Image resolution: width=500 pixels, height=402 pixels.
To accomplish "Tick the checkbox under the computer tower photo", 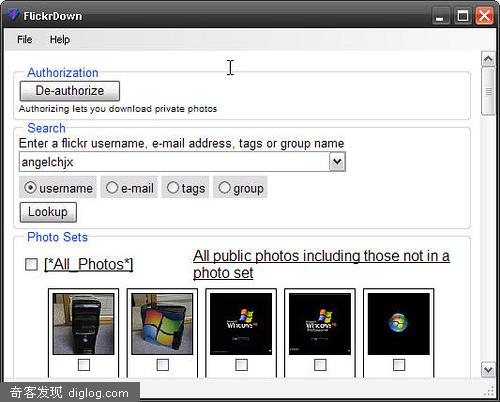I will (84, 365).
